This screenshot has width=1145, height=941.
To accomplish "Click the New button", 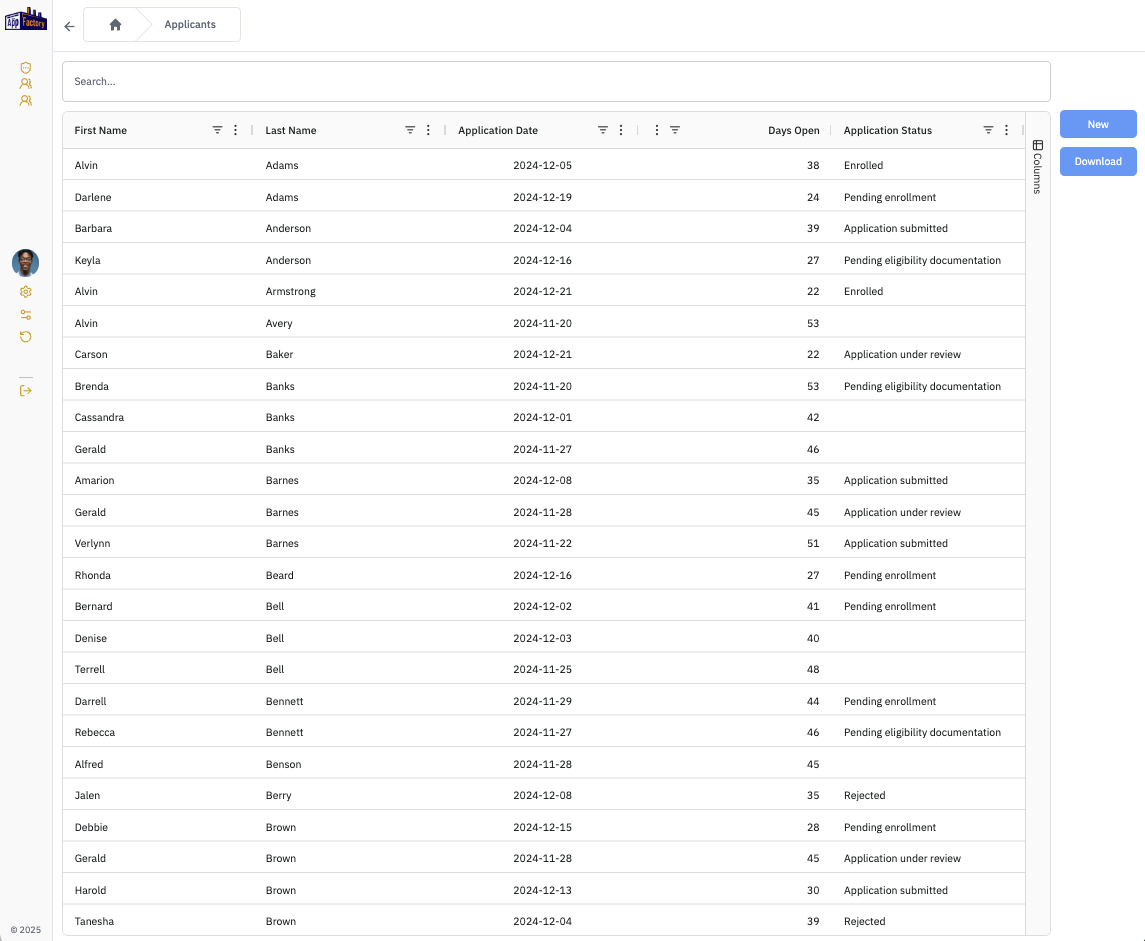I will pyautogui.click(x=1097, y=124).
